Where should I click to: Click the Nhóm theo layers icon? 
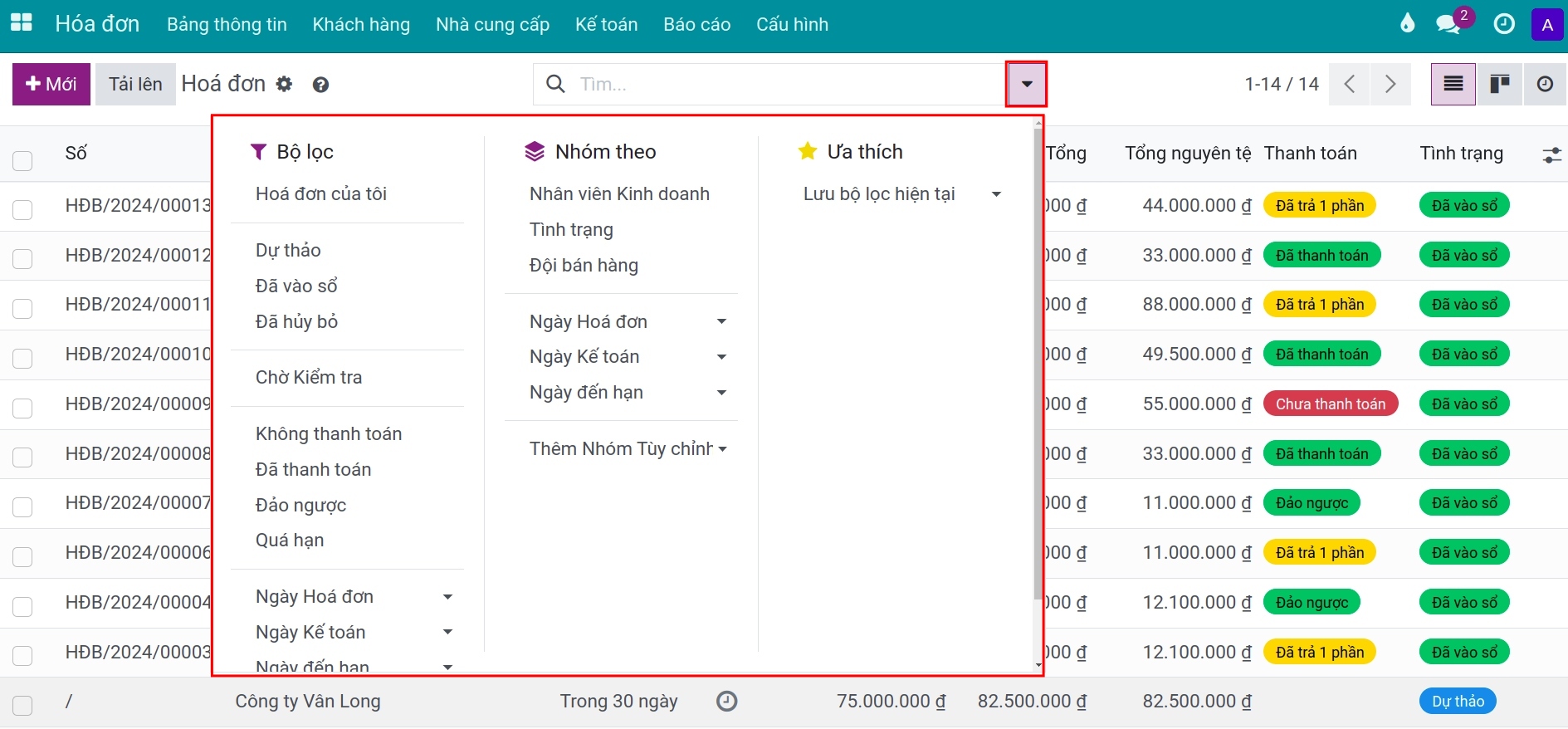535,152
